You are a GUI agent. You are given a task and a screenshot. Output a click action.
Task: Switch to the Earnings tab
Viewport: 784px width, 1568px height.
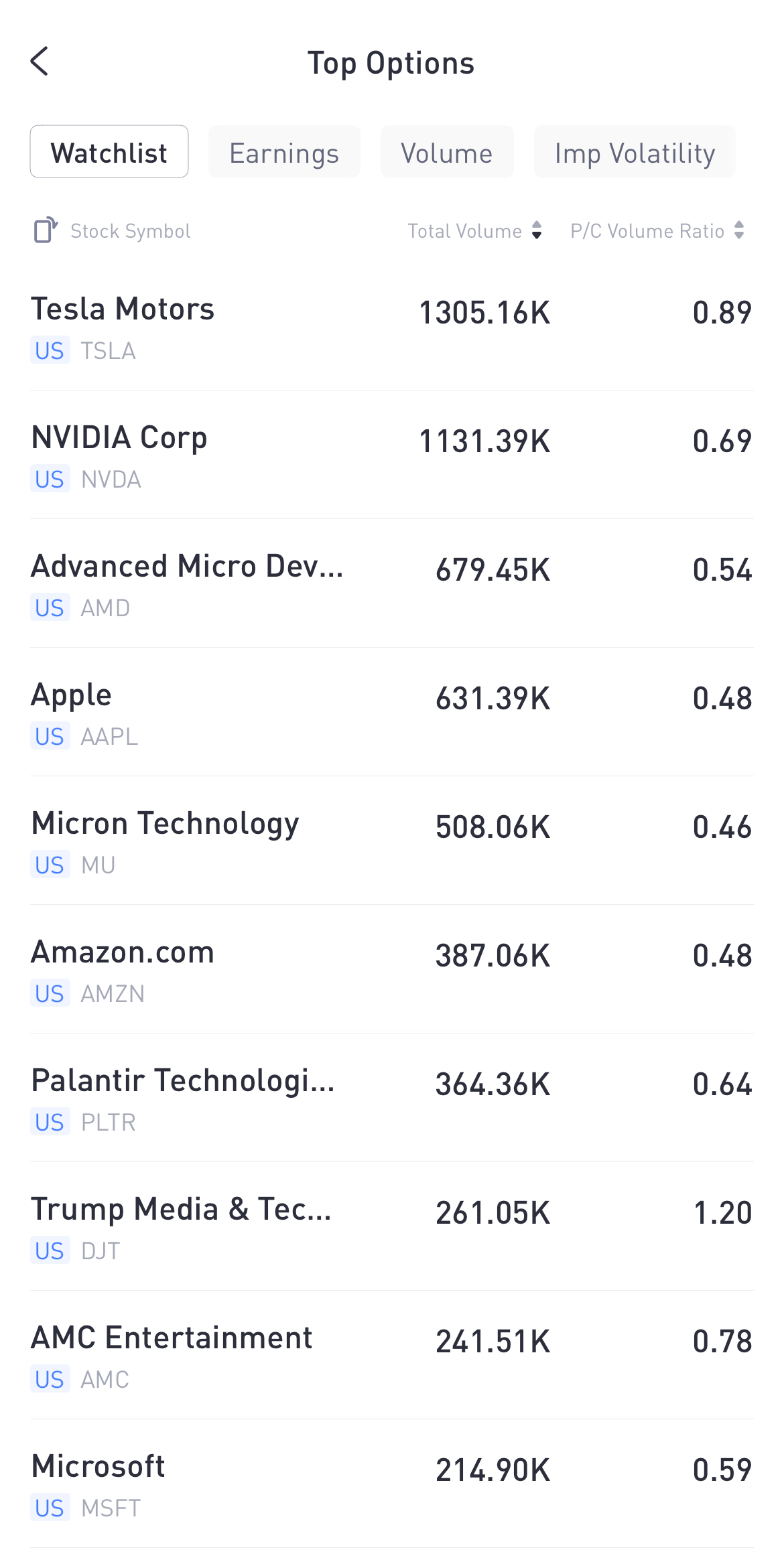click(x=284, y=152)
